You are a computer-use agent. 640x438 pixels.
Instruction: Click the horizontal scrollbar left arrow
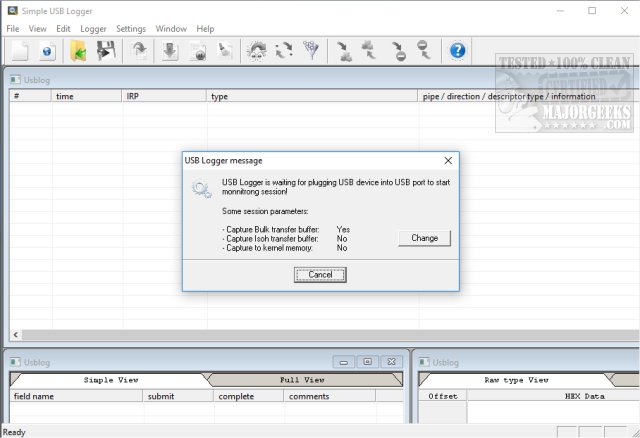click(x=16, y=335)
